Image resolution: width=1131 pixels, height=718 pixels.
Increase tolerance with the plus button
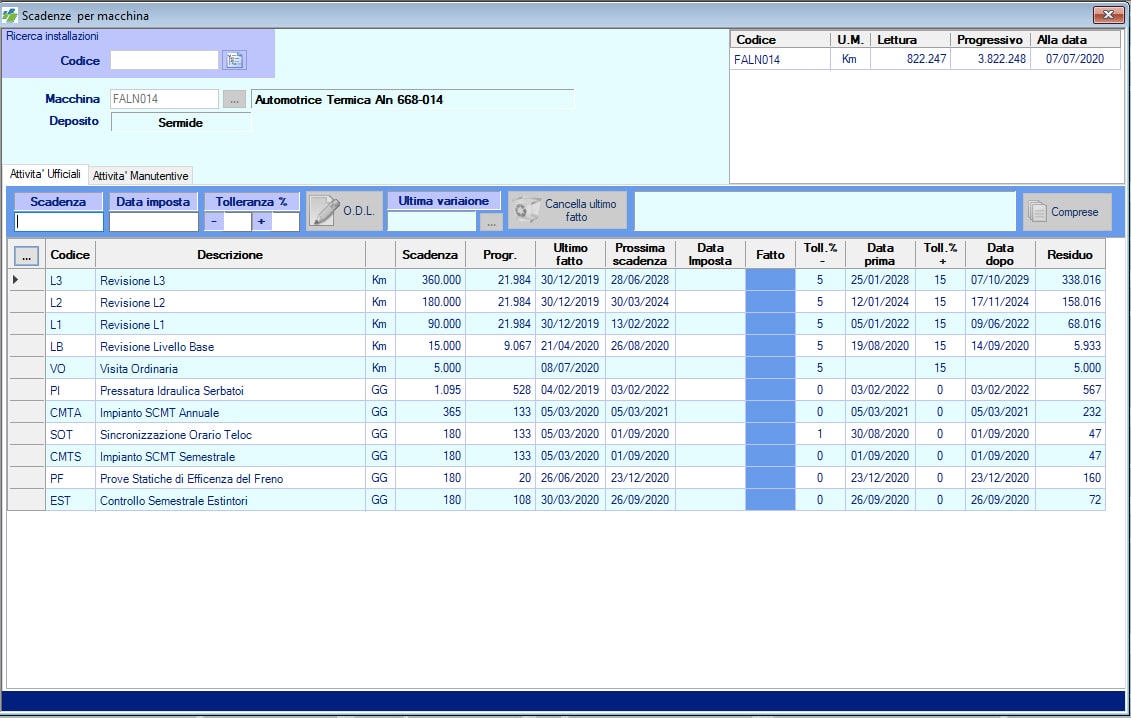tap(261, 222)
